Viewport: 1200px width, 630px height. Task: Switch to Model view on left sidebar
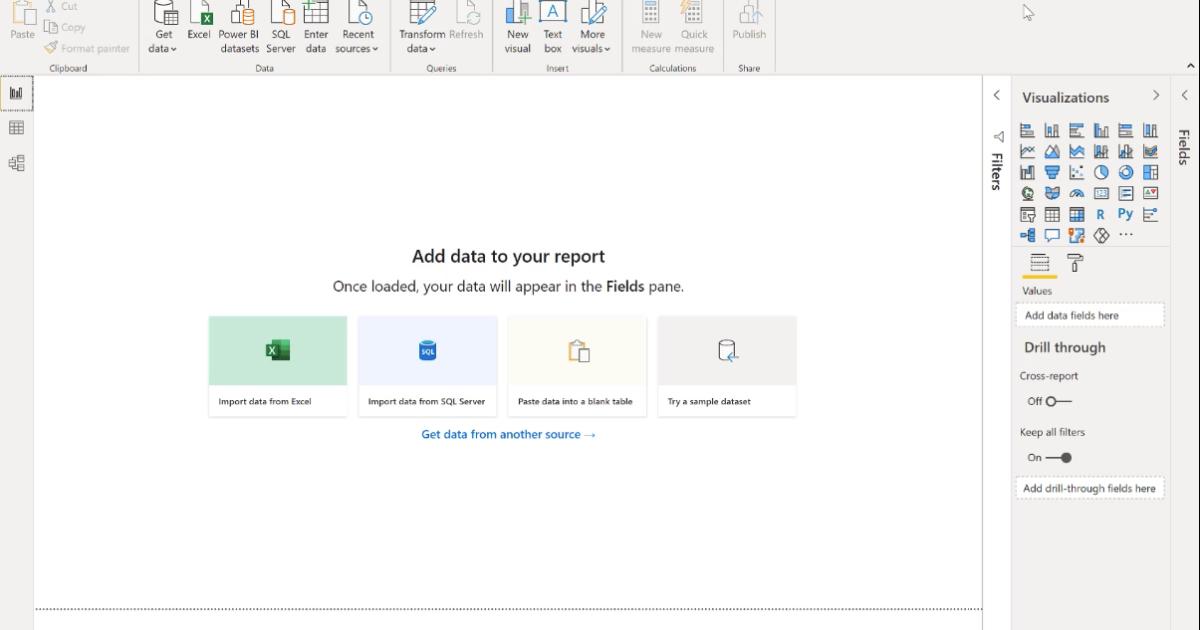(x=16, y=160)
